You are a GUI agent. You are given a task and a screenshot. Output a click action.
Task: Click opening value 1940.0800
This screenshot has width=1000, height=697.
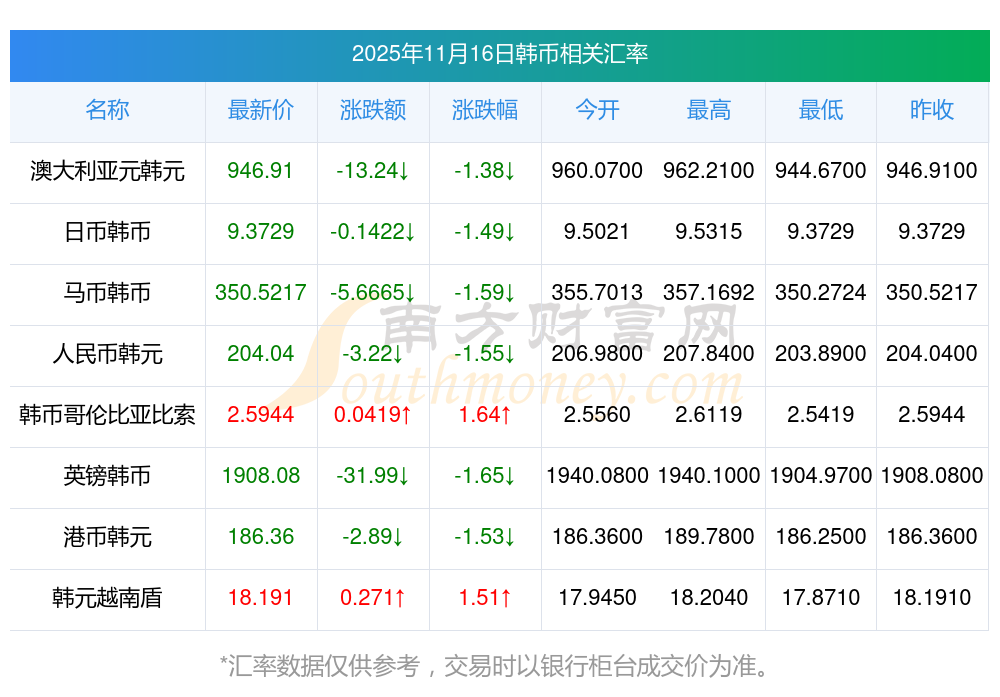[597, 476]
